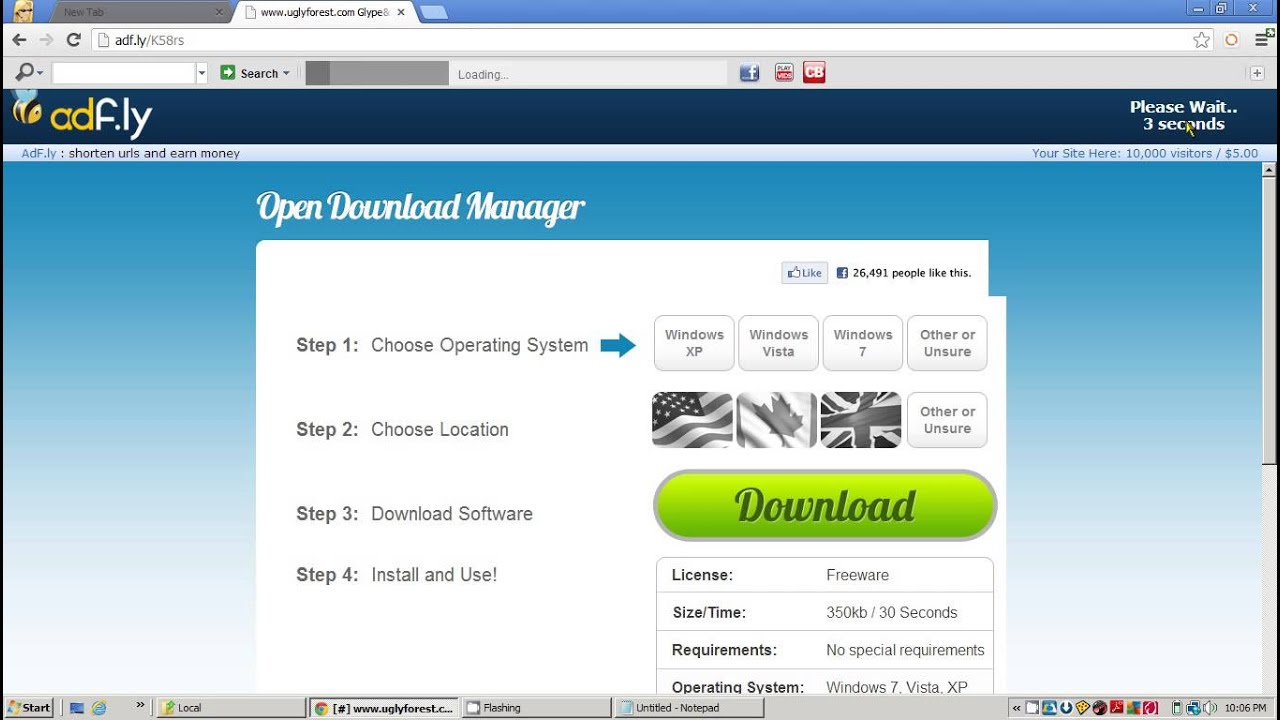The height and width of the screenshot is (720, 1280).
Task: Click the adf.ly bee logo
Action: click(x=82, y=115)
